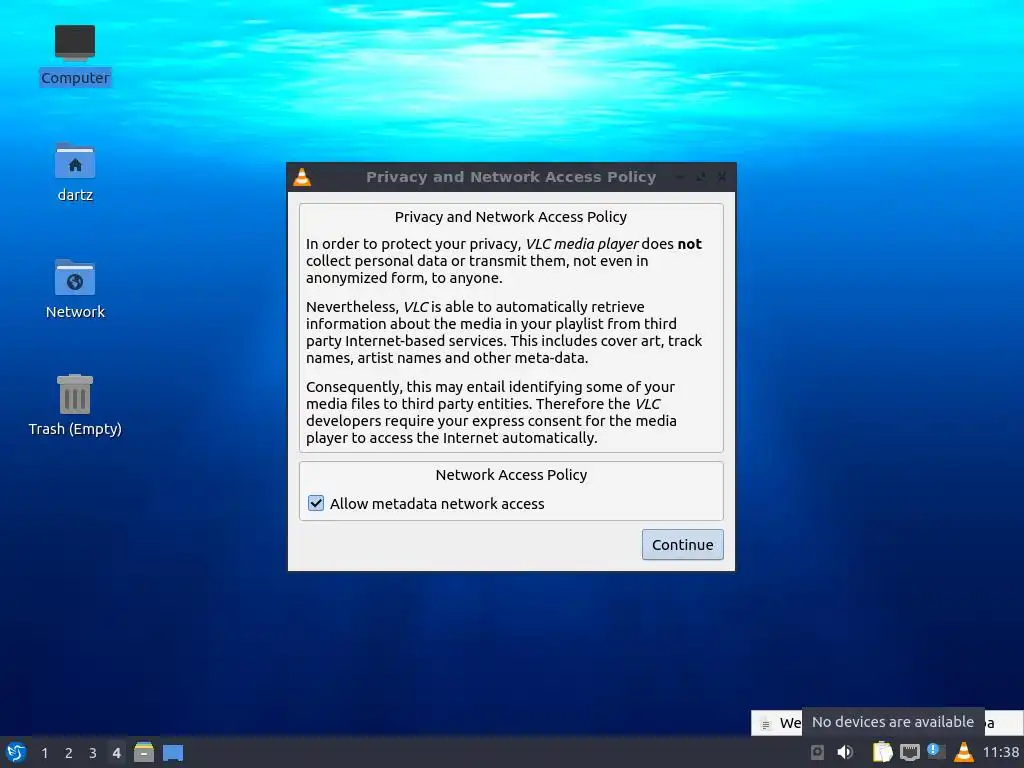The image size is (1024, 768).
Task: Untick Allow metadata network access checkbox
Action: [x=316, y=503]
